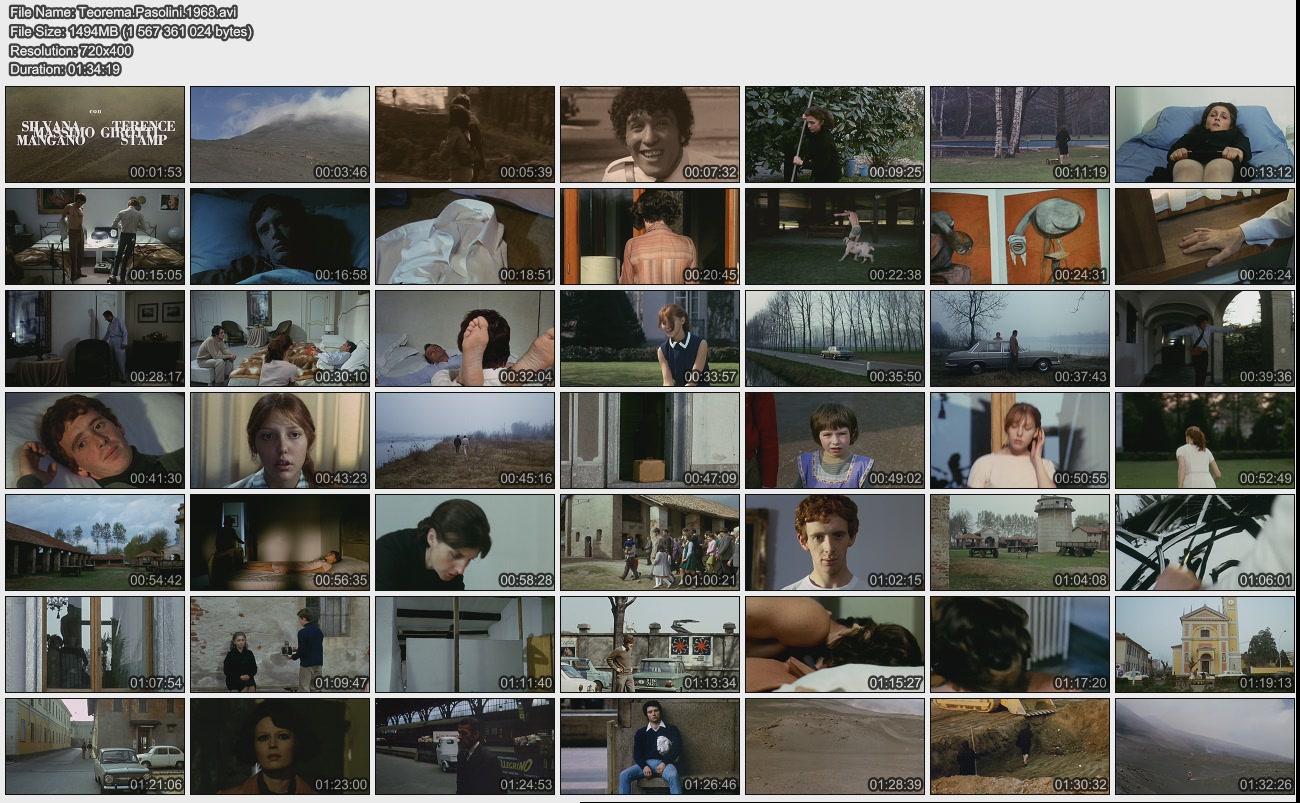This screenshot has height=803, width=1300.
Task: Open the sepia smiling man frame at 00:07:32
Action: 650,134
